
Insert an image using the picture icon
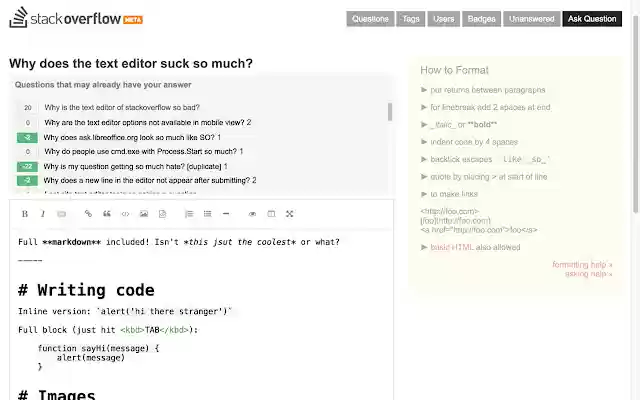[144, 214]
